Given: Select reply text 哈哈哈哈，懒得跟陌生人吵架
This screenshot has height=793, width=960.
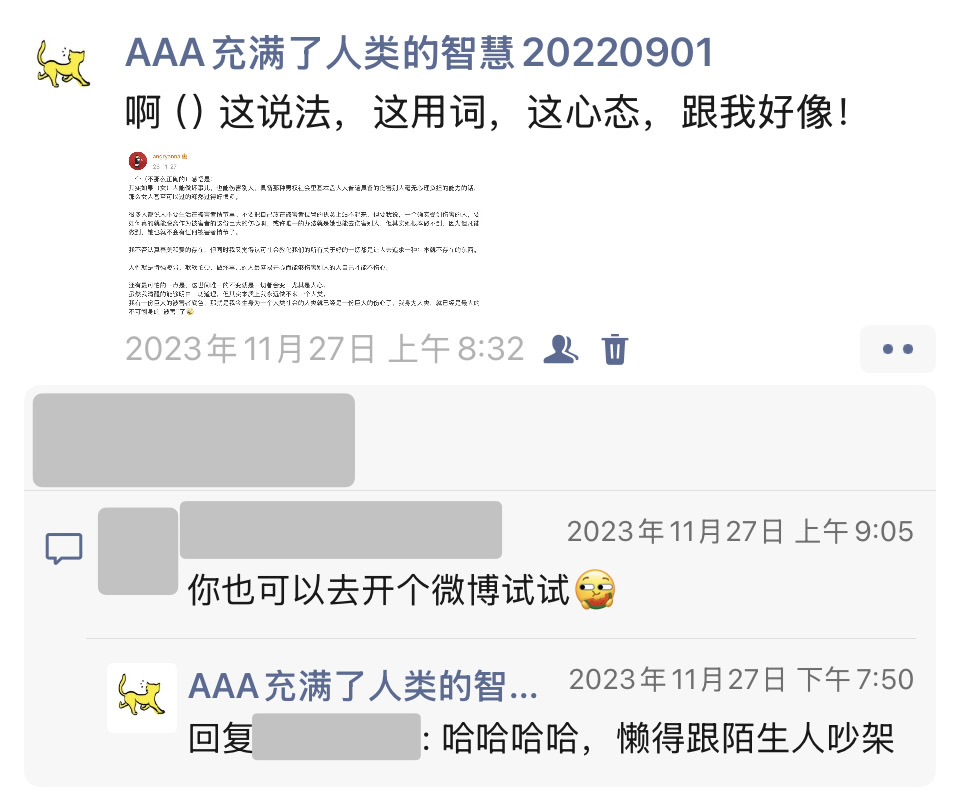Looking at the screenshot, I should [x=668, y=738].
